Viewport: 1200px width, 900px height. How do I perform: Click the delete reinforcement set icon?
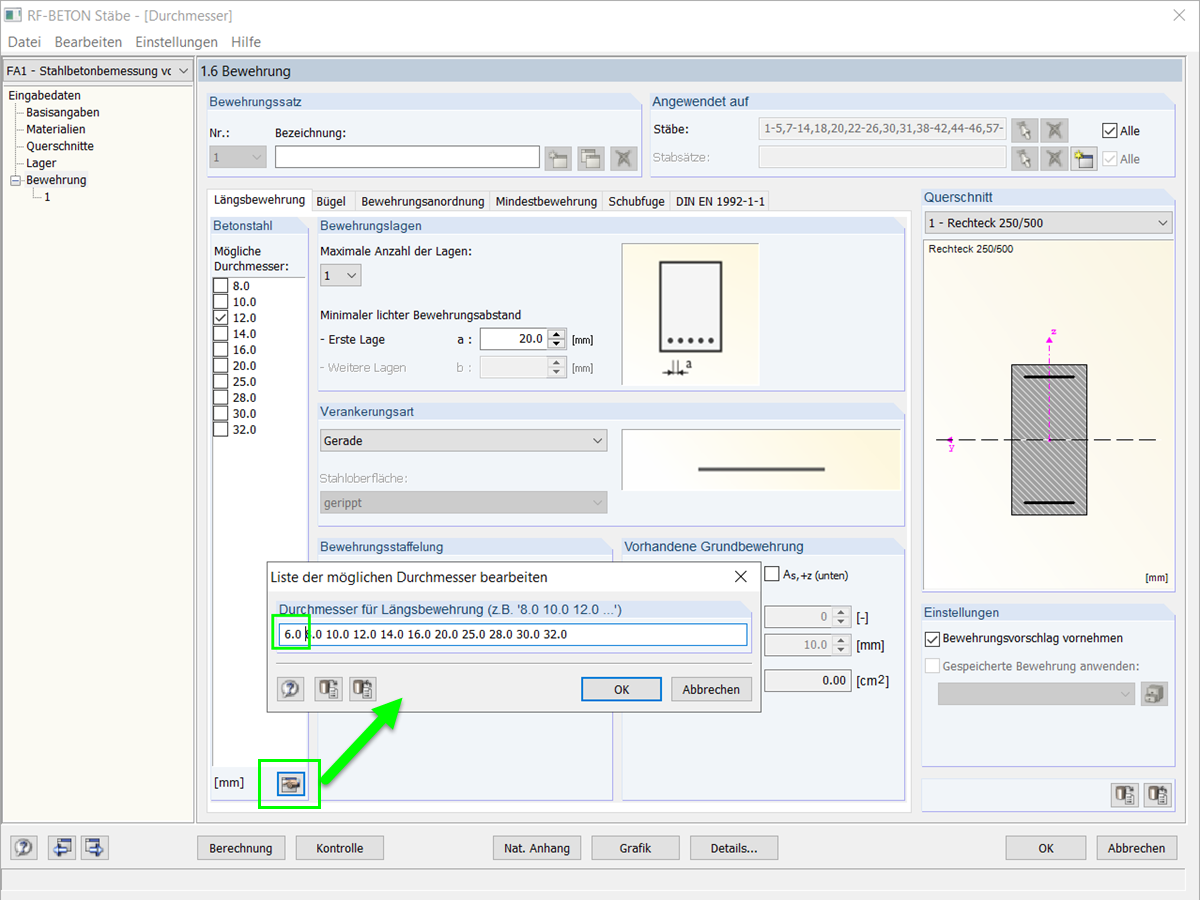(624, 158)
